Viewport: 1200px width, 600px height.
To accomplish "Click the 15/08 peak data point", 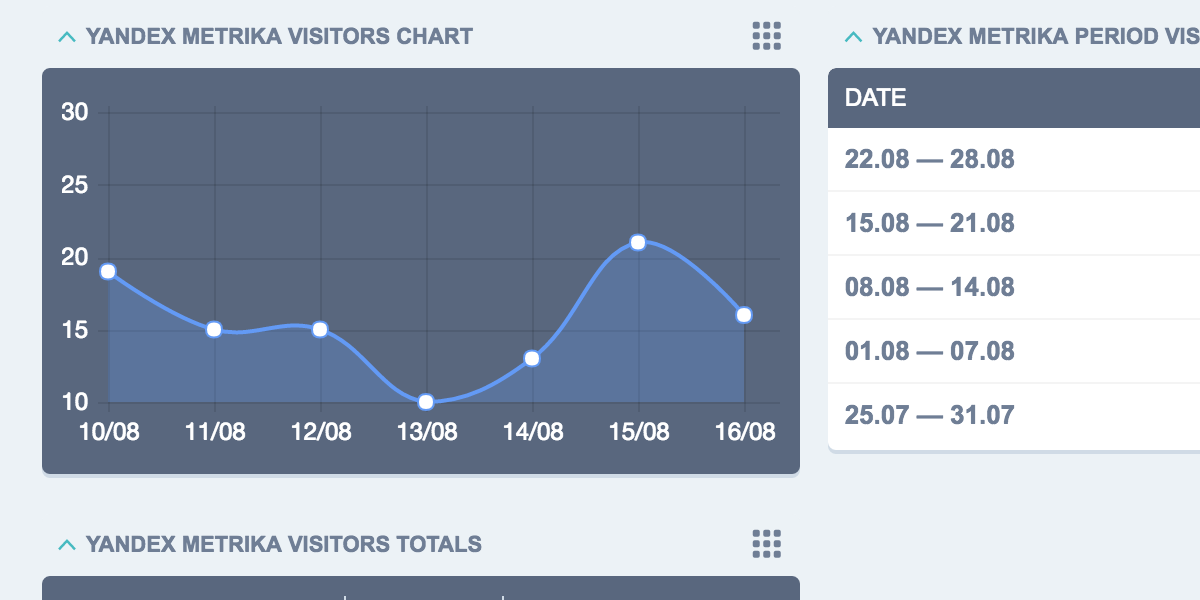I will (638, 242).
